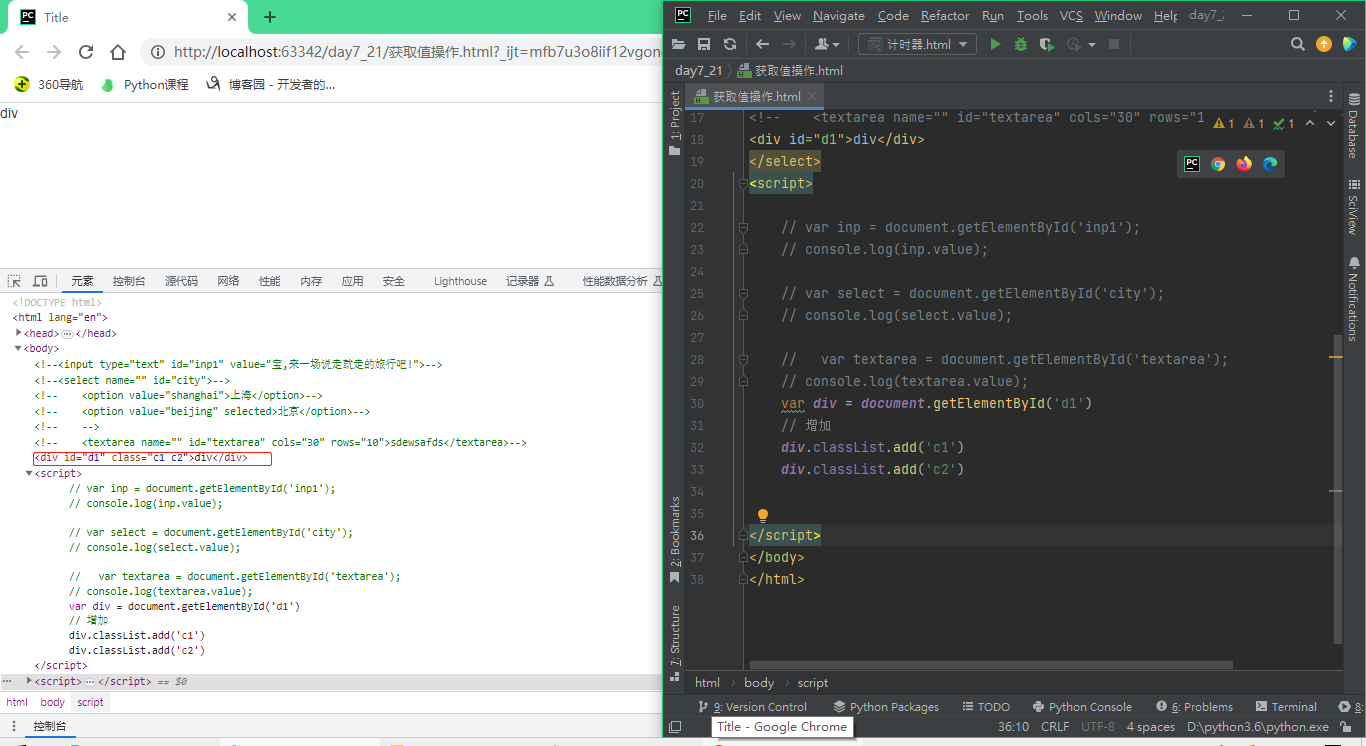Viewport: 1366px width, 746px height.
Task: Open the File menu in PyCharm
Action: click(717, 15)
